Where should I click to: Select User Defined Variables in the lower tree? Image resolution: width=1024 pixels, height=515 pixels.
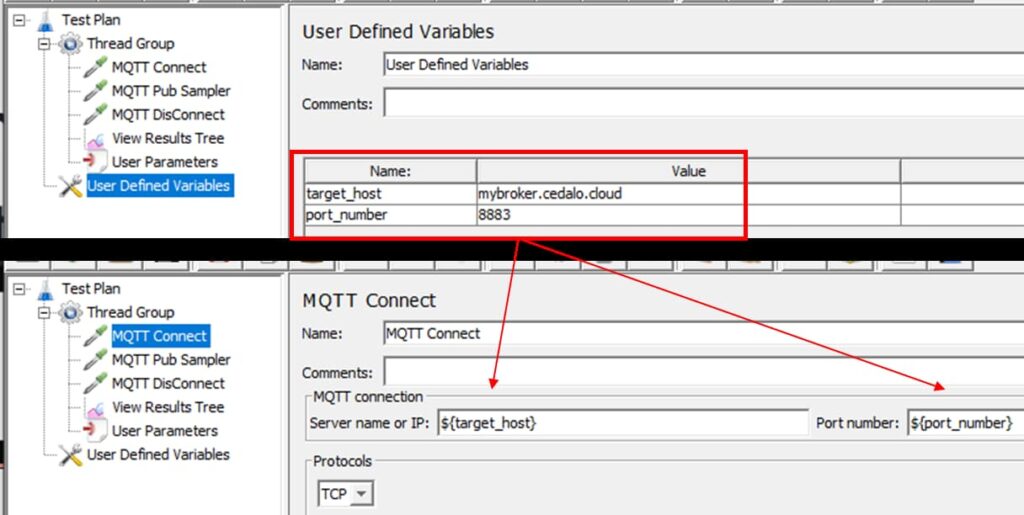[159, 455]
